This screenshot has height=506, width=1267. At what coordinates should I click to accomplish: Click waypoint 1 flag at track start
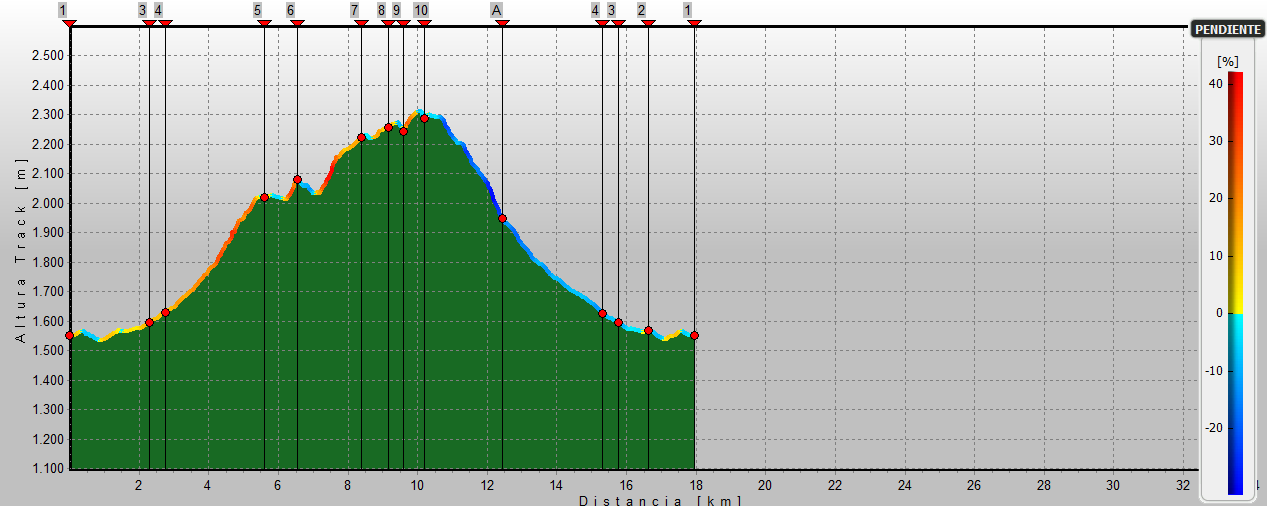click(63, 10)
